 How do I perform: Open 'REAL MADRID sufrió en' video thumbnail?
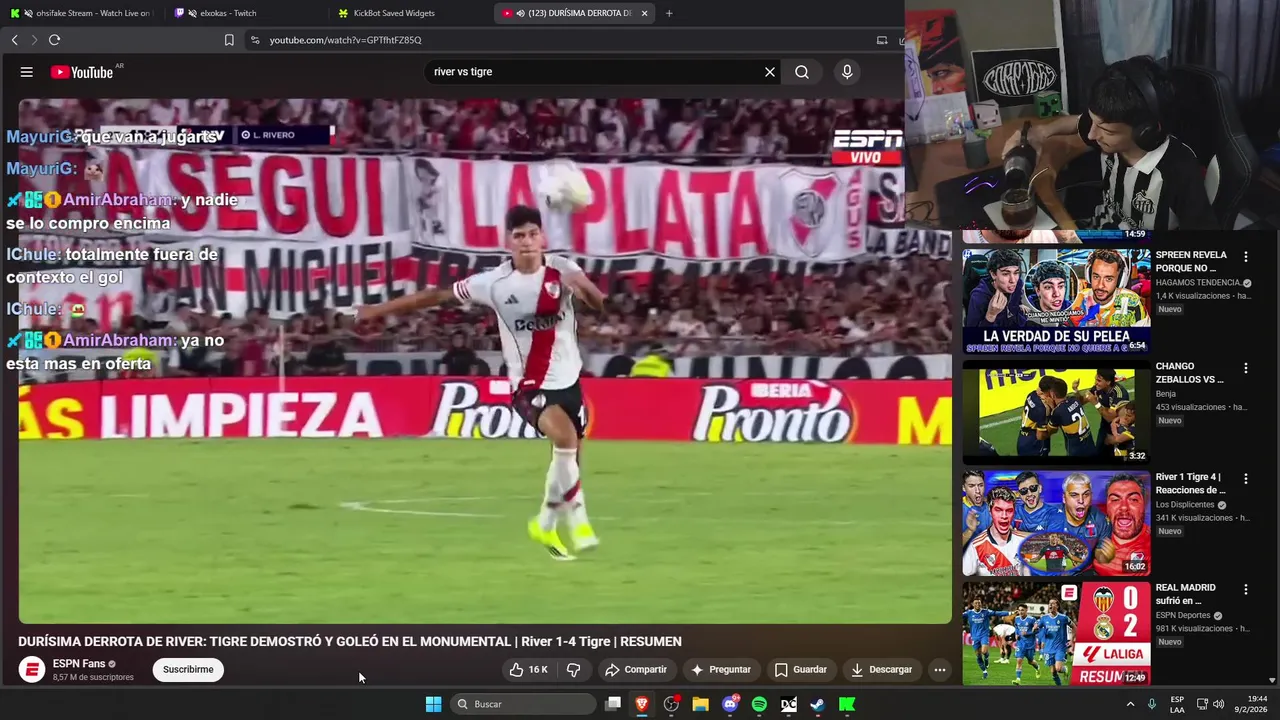(1056, 633)
